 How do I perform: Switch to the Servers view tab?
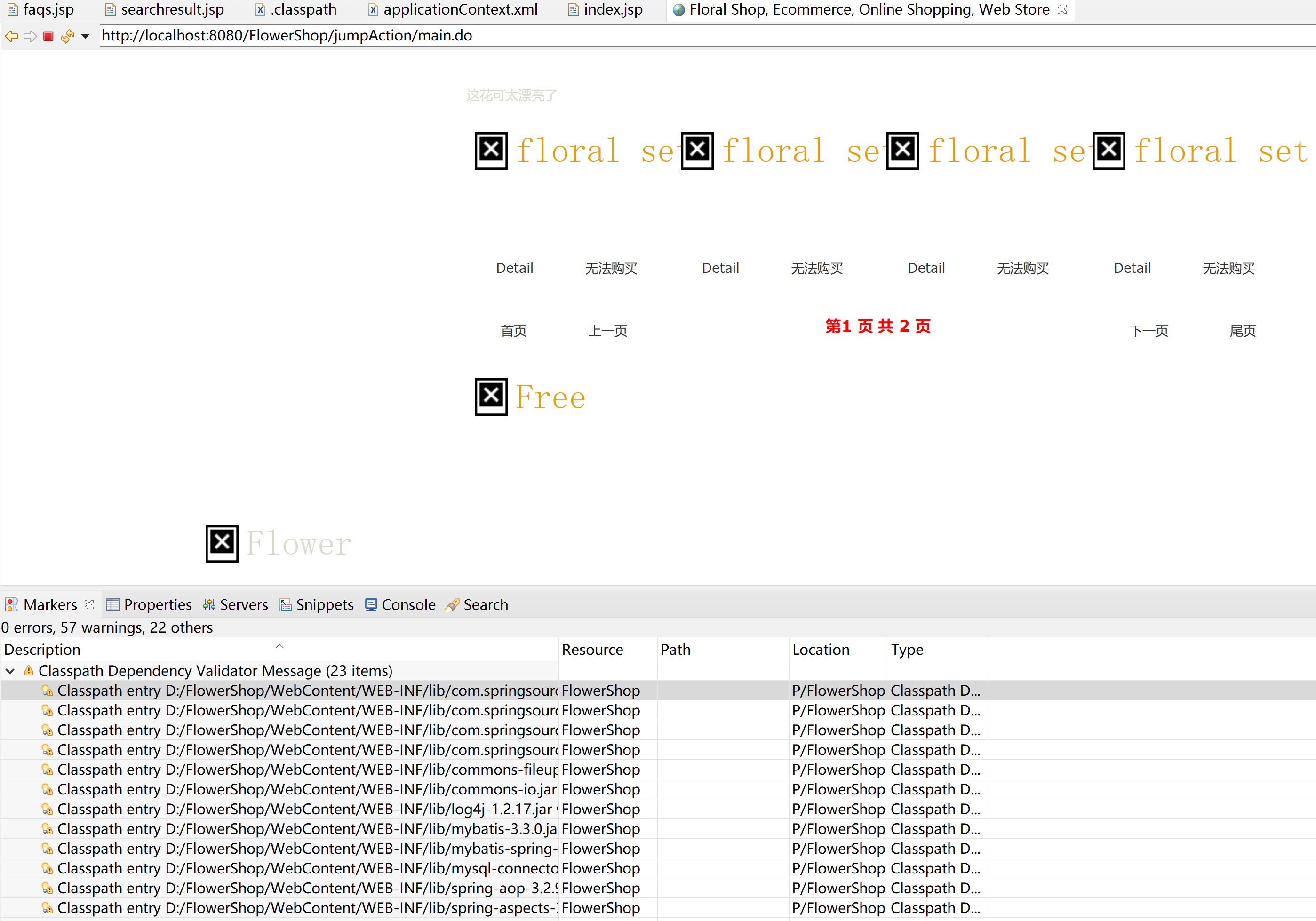click(243, 604)
